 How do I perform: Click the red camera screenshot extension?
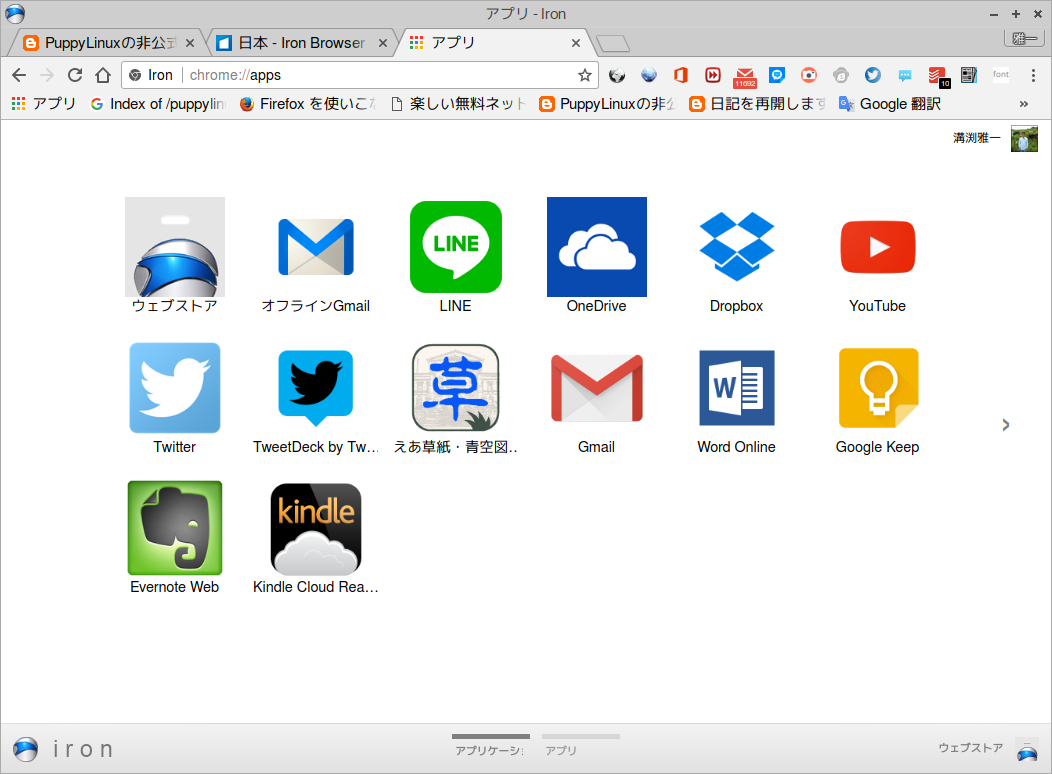coord(809,75)
